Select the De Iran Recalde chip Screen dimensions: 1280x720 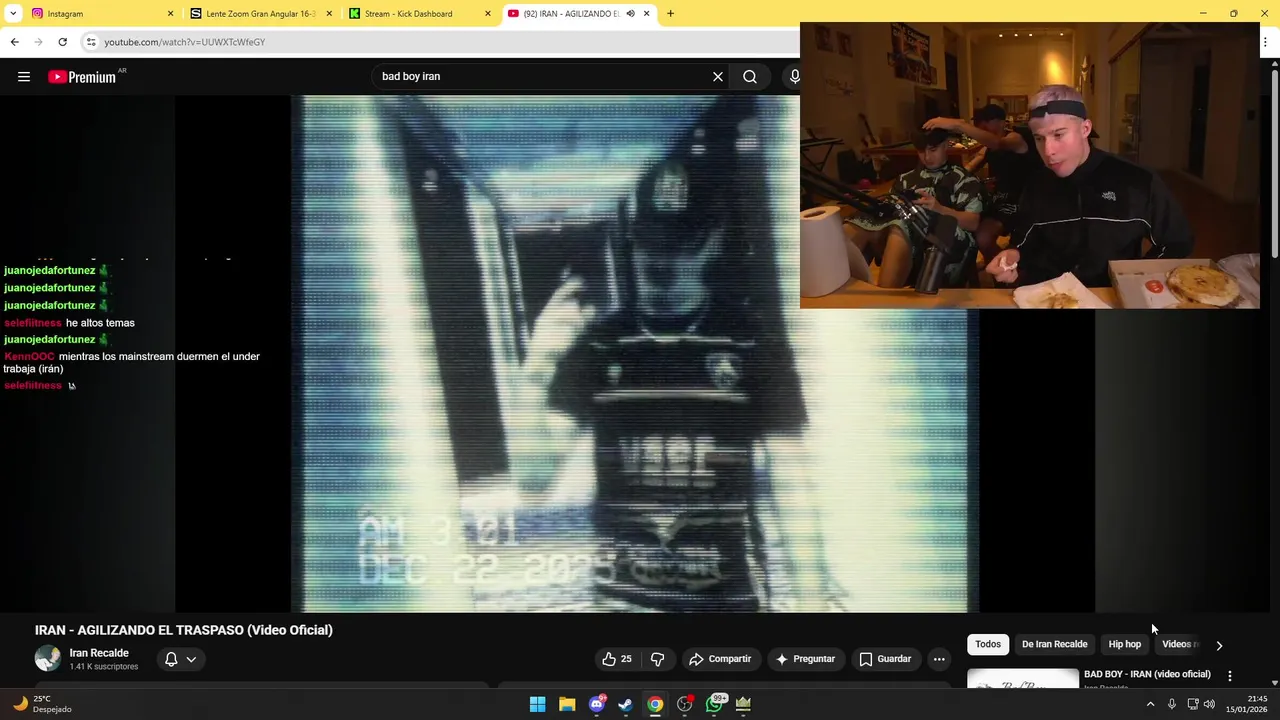[1054, 644]
